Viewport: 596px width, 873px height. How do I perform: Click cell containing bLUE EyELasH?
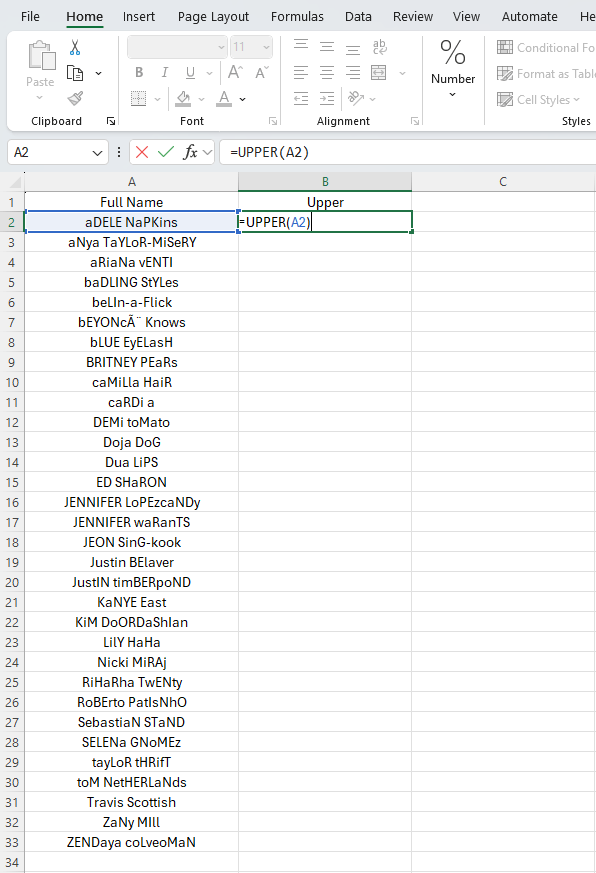pyautogui.click(x=131, y=342)
